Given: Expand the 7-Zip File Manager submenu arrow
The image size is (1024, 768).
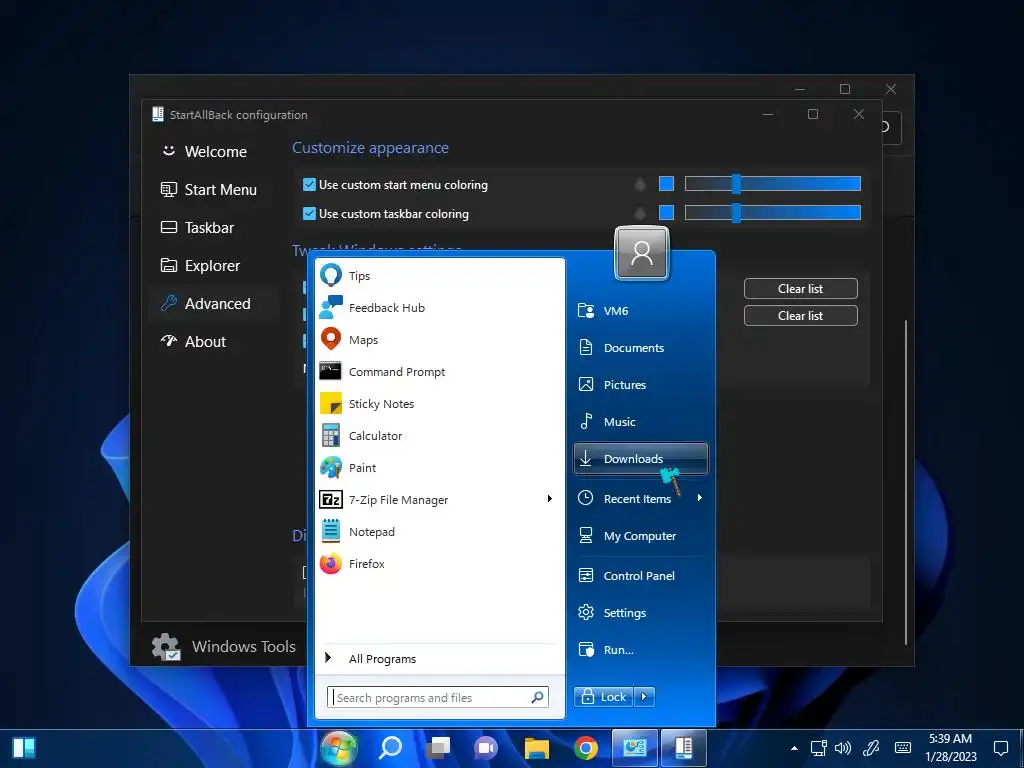Looking at the screenshot, I should (x=549, y=499).
